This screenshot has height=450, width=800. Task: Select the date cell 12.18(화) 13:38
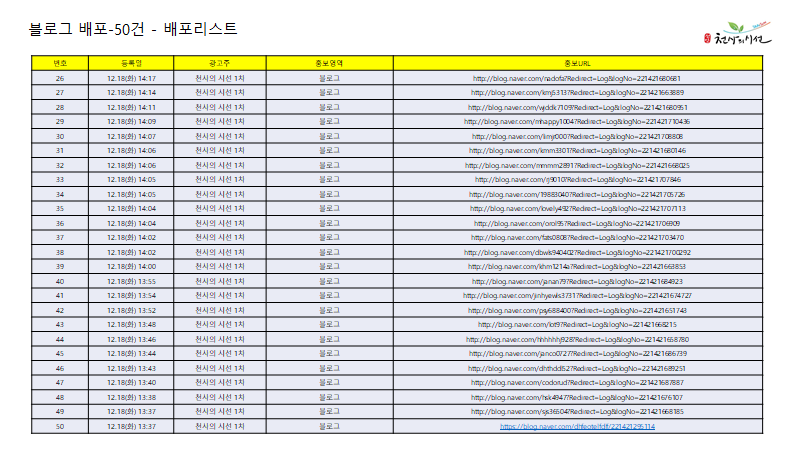coord(131,397)
